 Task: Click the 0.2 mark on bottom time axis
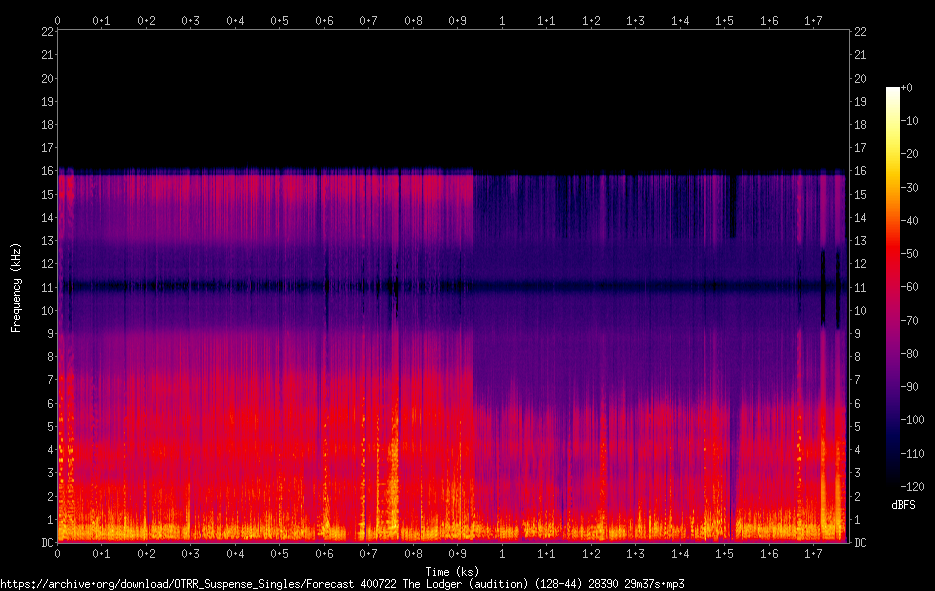[146, 554]
